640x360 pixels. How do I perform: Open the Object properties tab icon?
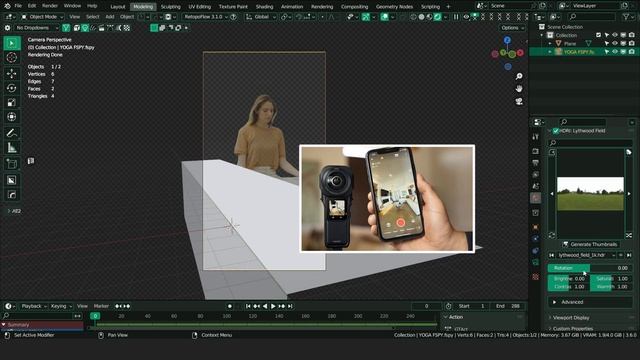click(536, 227)
